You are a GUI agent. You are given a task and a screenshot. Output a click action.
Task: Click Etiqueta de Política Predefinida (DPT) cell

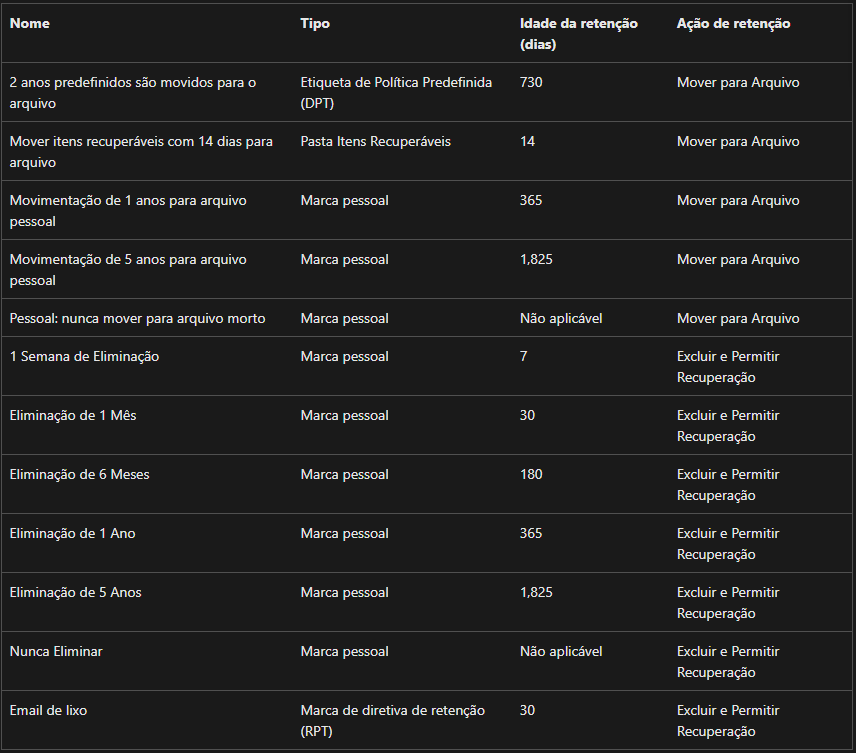(x=396, y=92)
